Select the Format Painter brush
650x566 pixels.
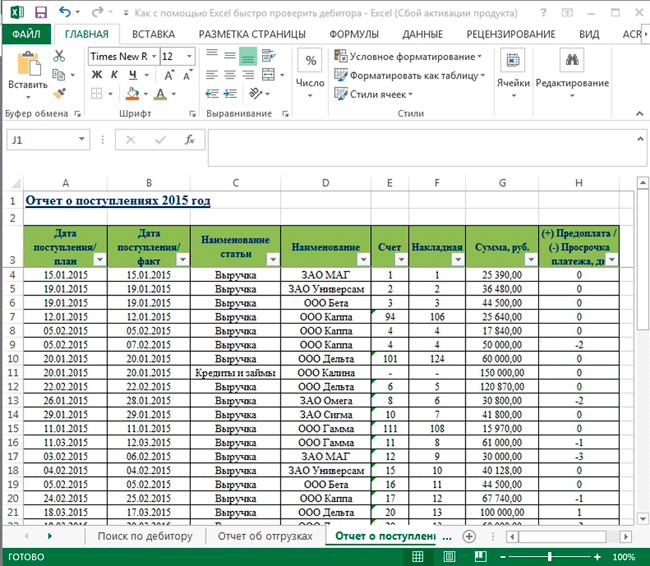pos(59,93)
